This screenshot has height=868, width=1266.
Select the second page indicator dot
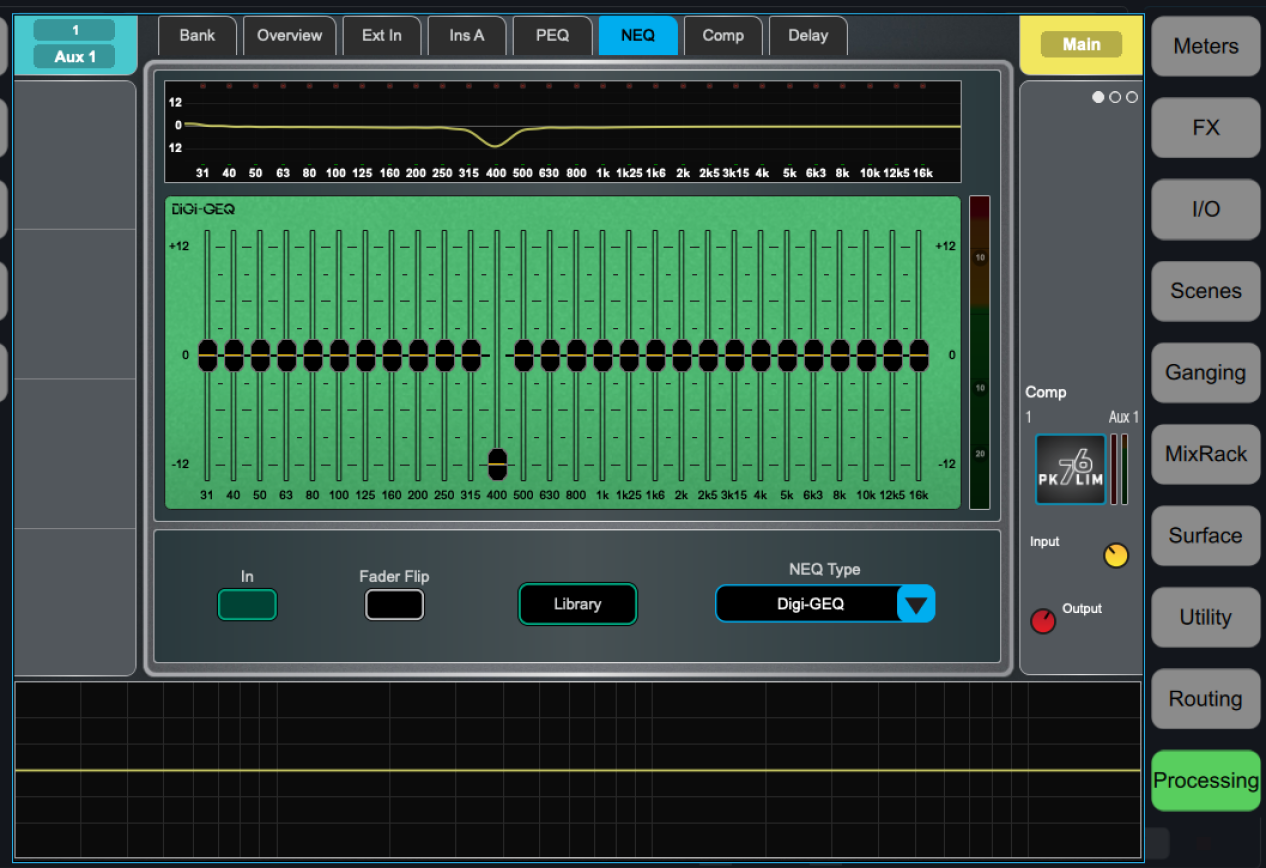tap(1115, 97)
